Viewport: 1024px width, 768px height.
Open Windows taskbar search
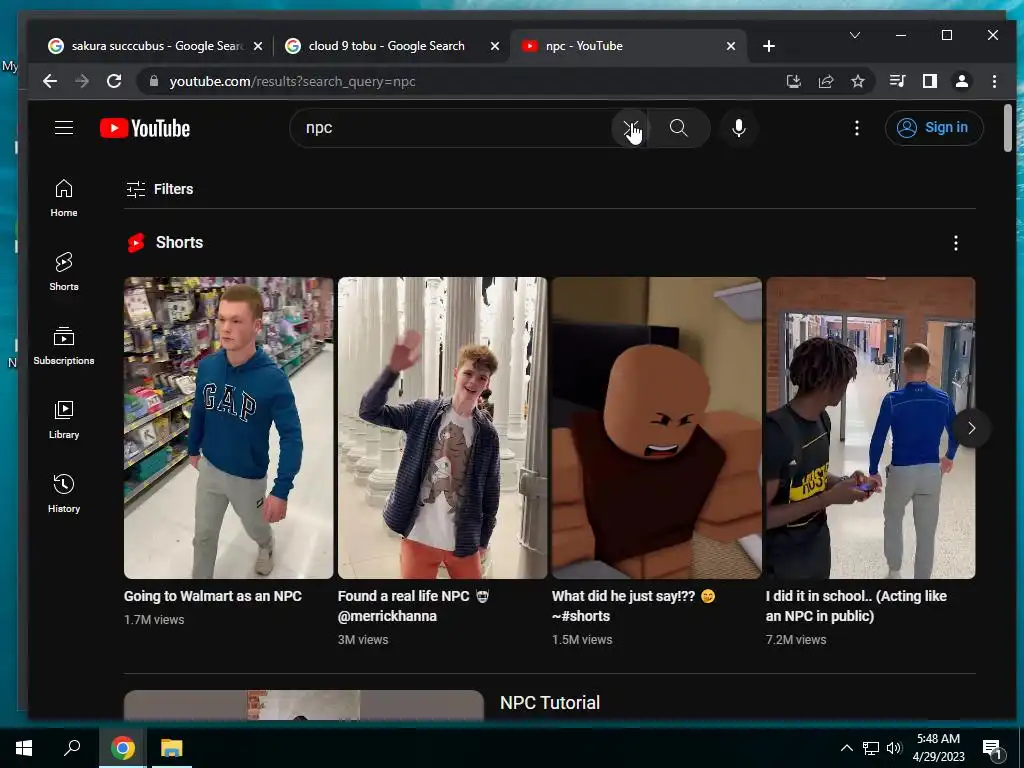coord(72,748)
